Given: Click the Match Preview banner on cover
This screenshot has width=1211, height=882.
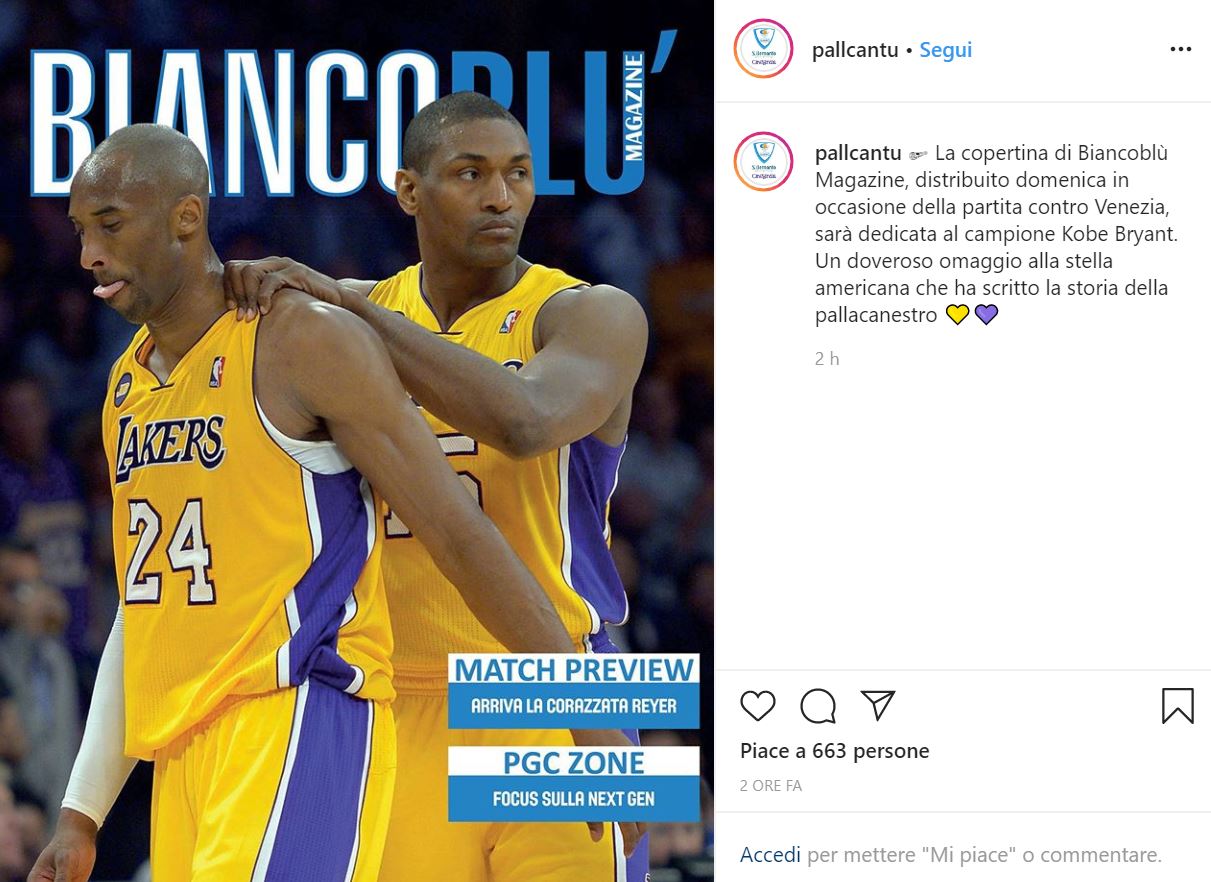Looking at the screenshot, I should tap(573, 691).
